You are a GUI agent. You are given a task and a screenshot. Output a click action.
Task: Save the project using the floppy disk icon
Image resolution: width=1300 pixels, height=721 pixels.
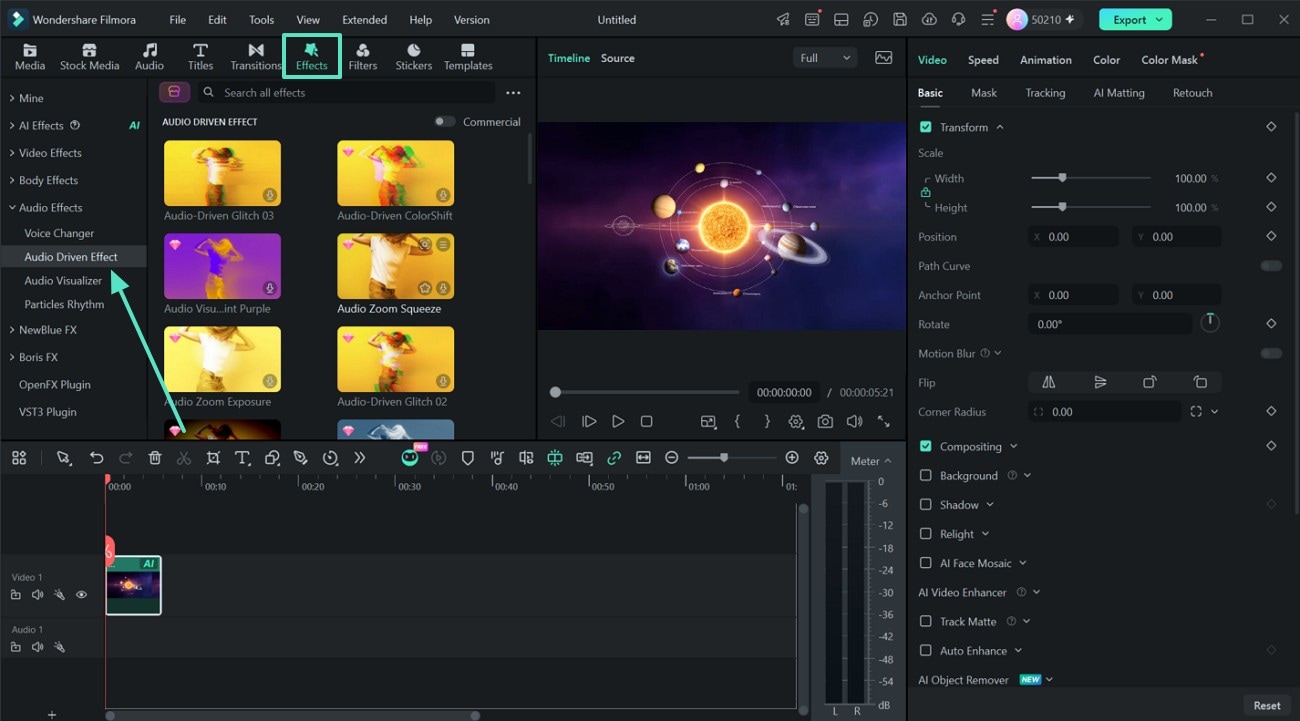click(x=900, y=19)
